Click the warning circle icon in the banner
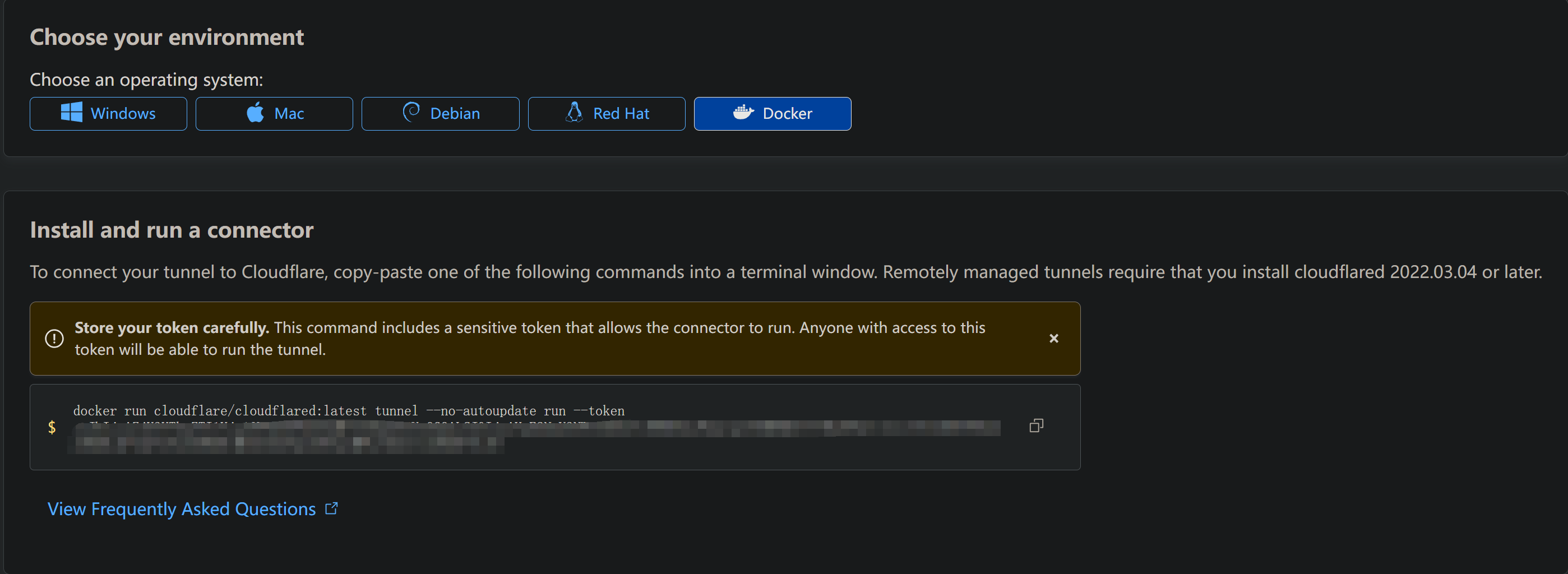 (54, 339)
